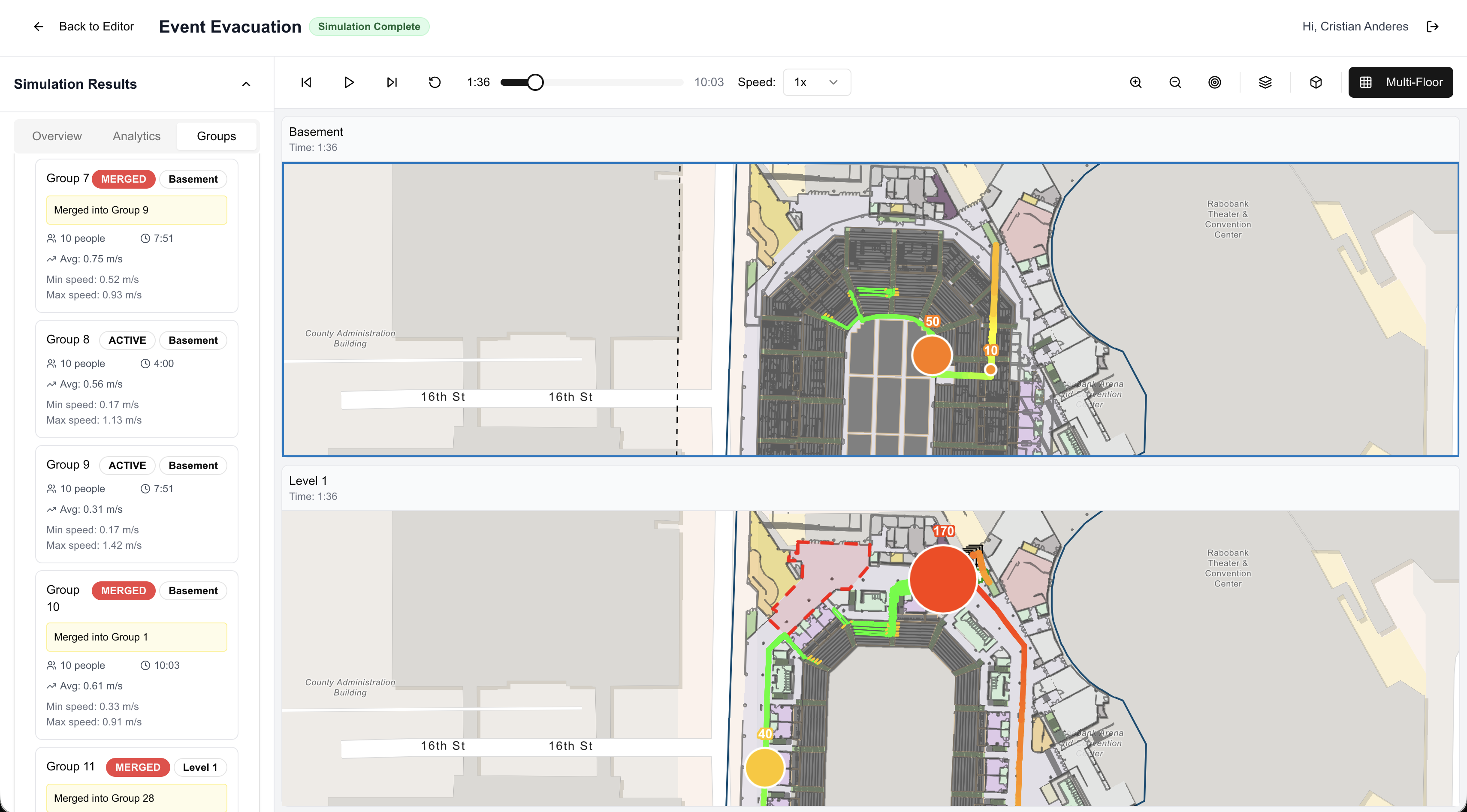Collapse the Simulation Results panel
This screenshot has height=812, width=1467.
pos(246,84)
